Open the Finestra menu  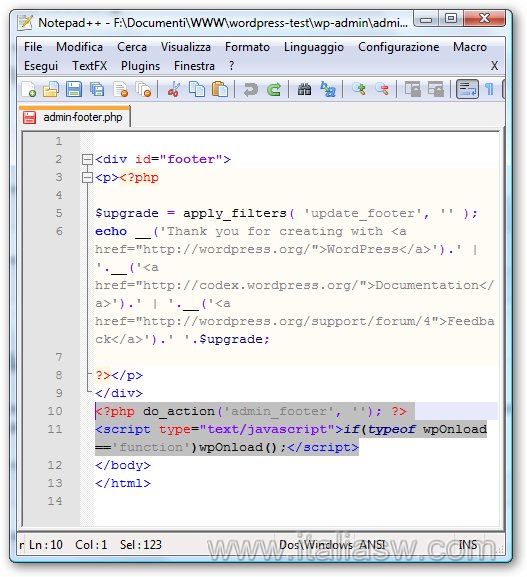(x=194, y=66)
